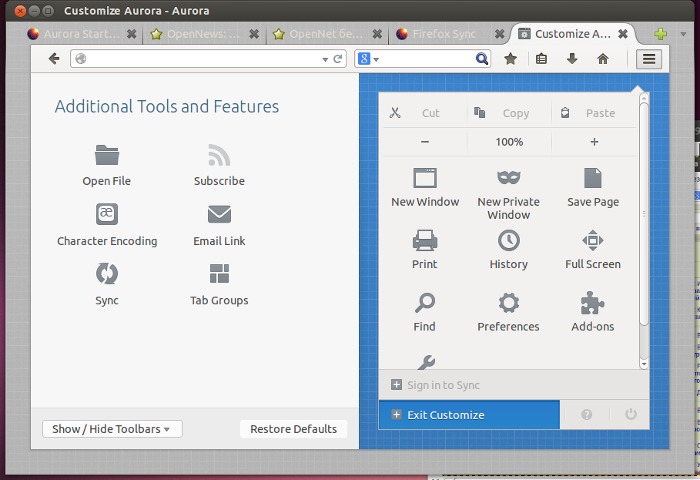Viewport: 700px width, 480px height.
Task: Click the Restore Defaults button
Action: 294,429
